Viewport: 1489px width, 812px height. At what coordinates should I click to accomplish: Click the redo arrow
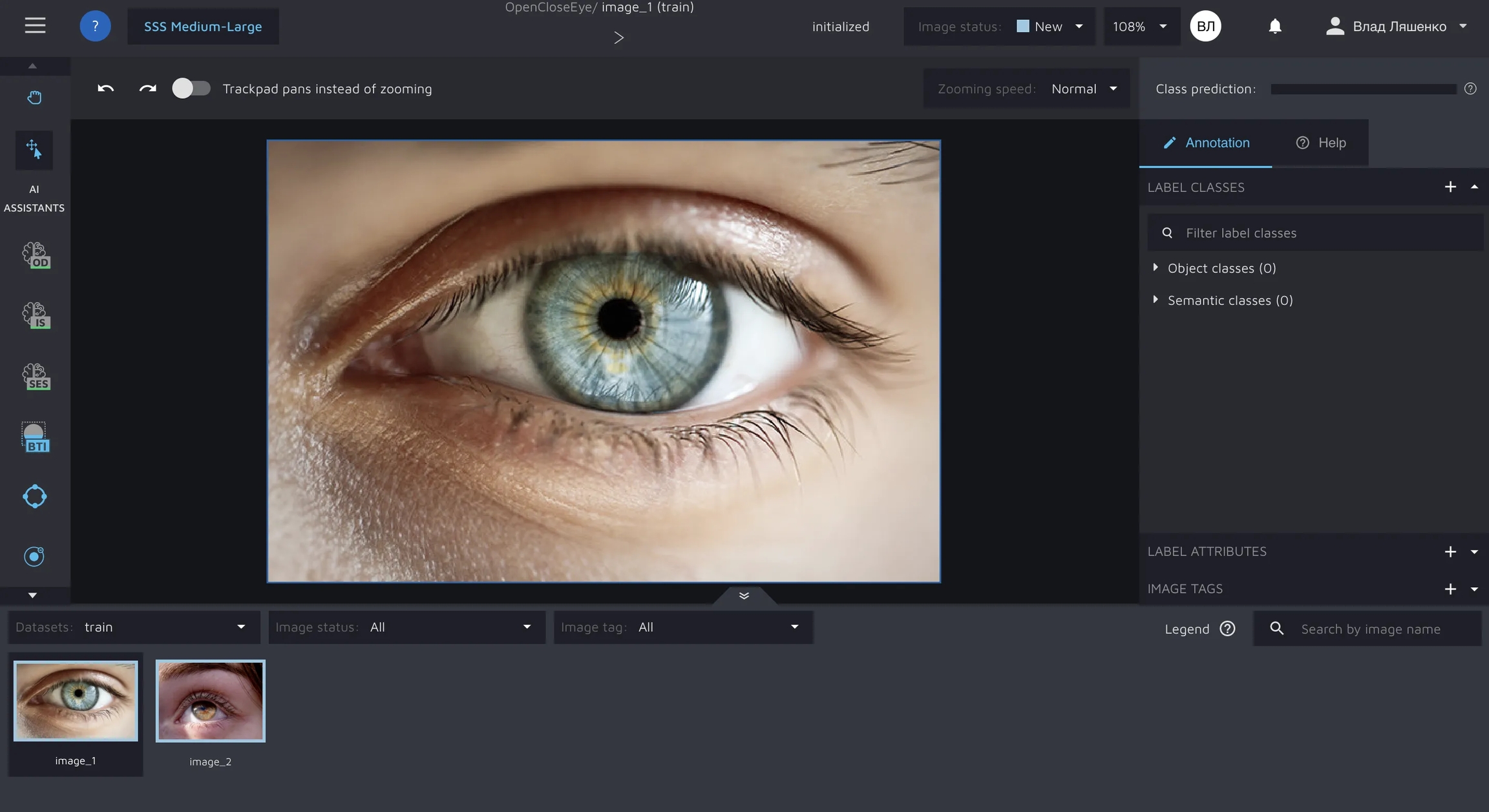click(147, 88)
